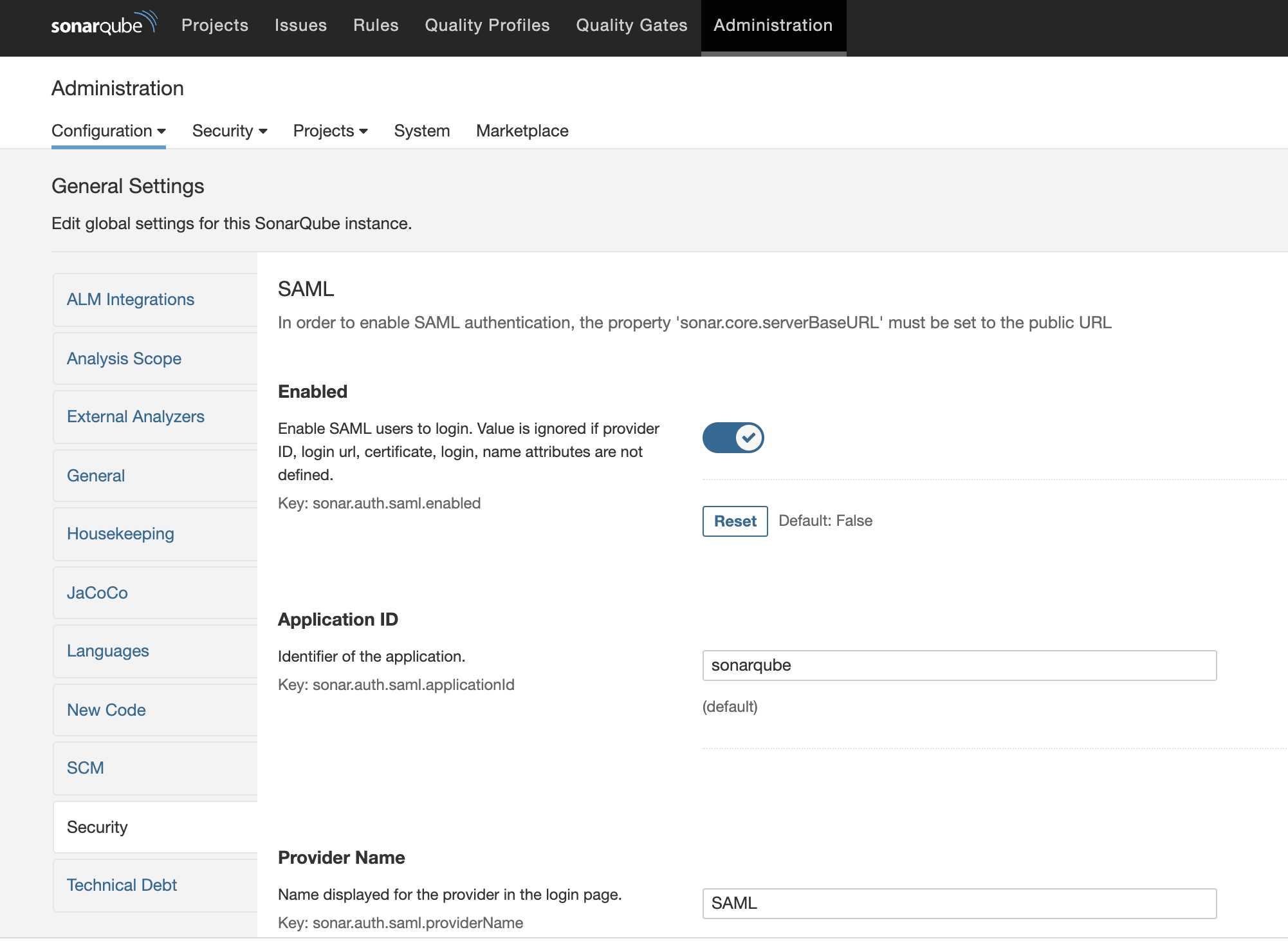1288x941 pixels.
Task: Expand the Configuration dropdown menu
Action: (x=108, y=131)
